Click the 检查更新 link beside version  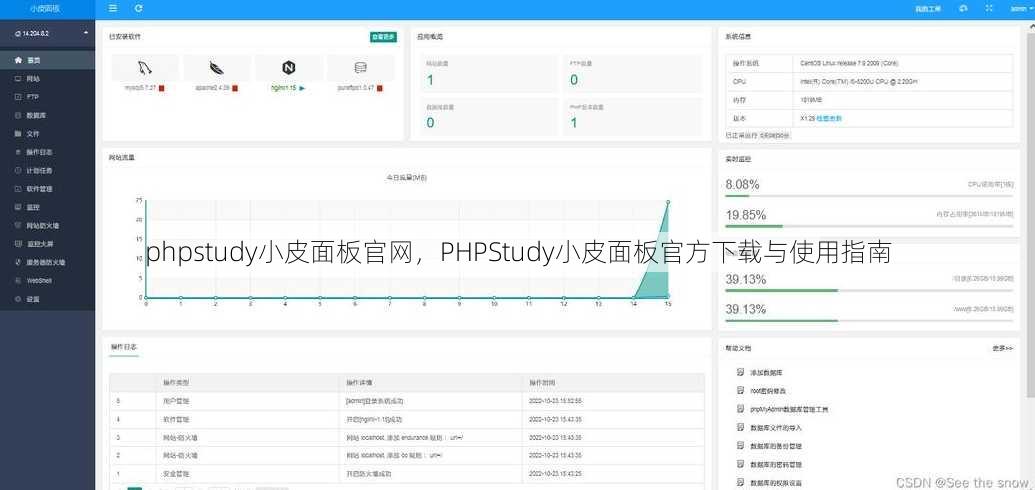(x=829, y=119)
